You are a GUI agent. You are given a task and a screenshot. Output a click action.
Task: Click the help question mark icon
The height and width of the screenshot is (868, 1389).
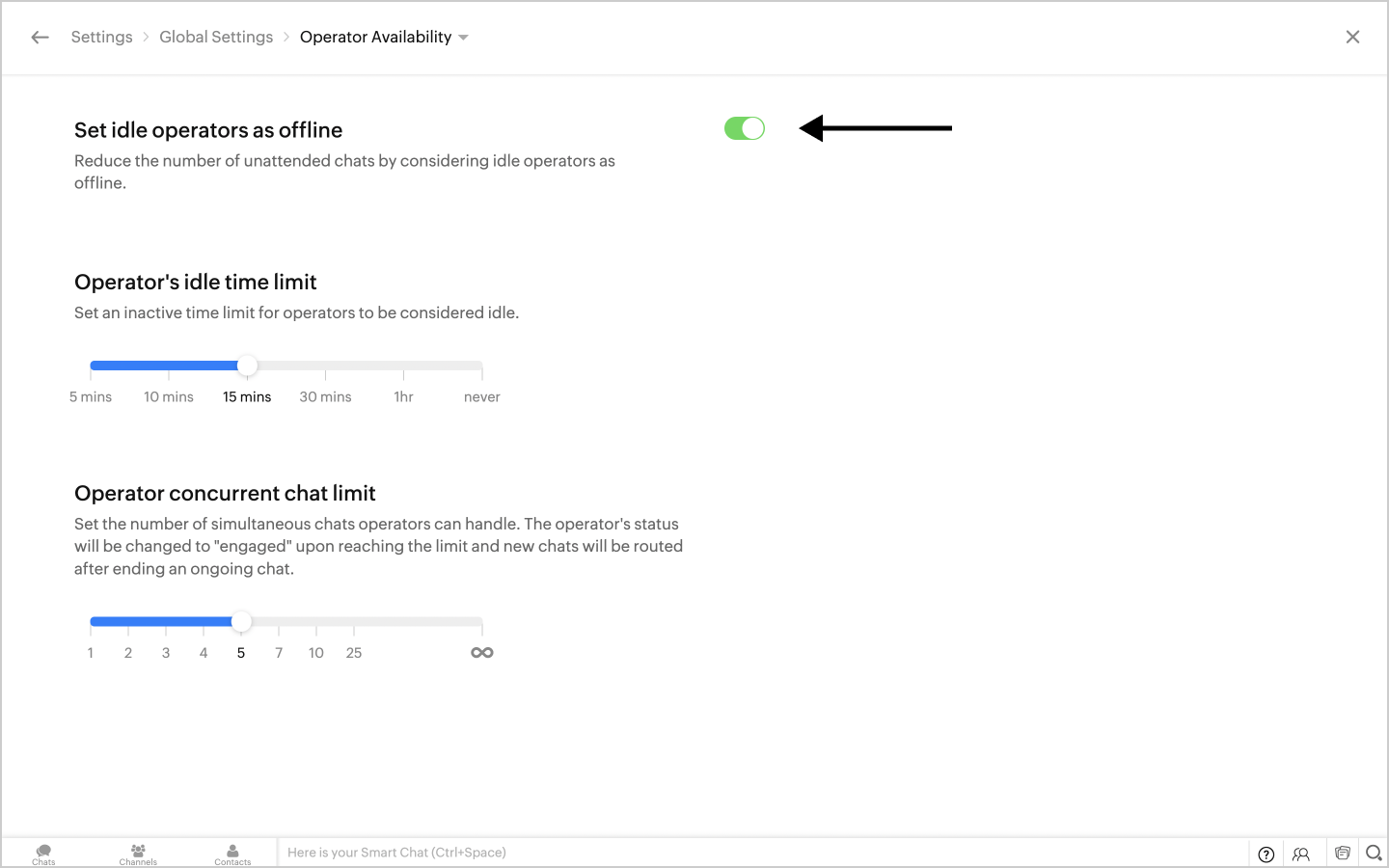[x=1266, y=854]
